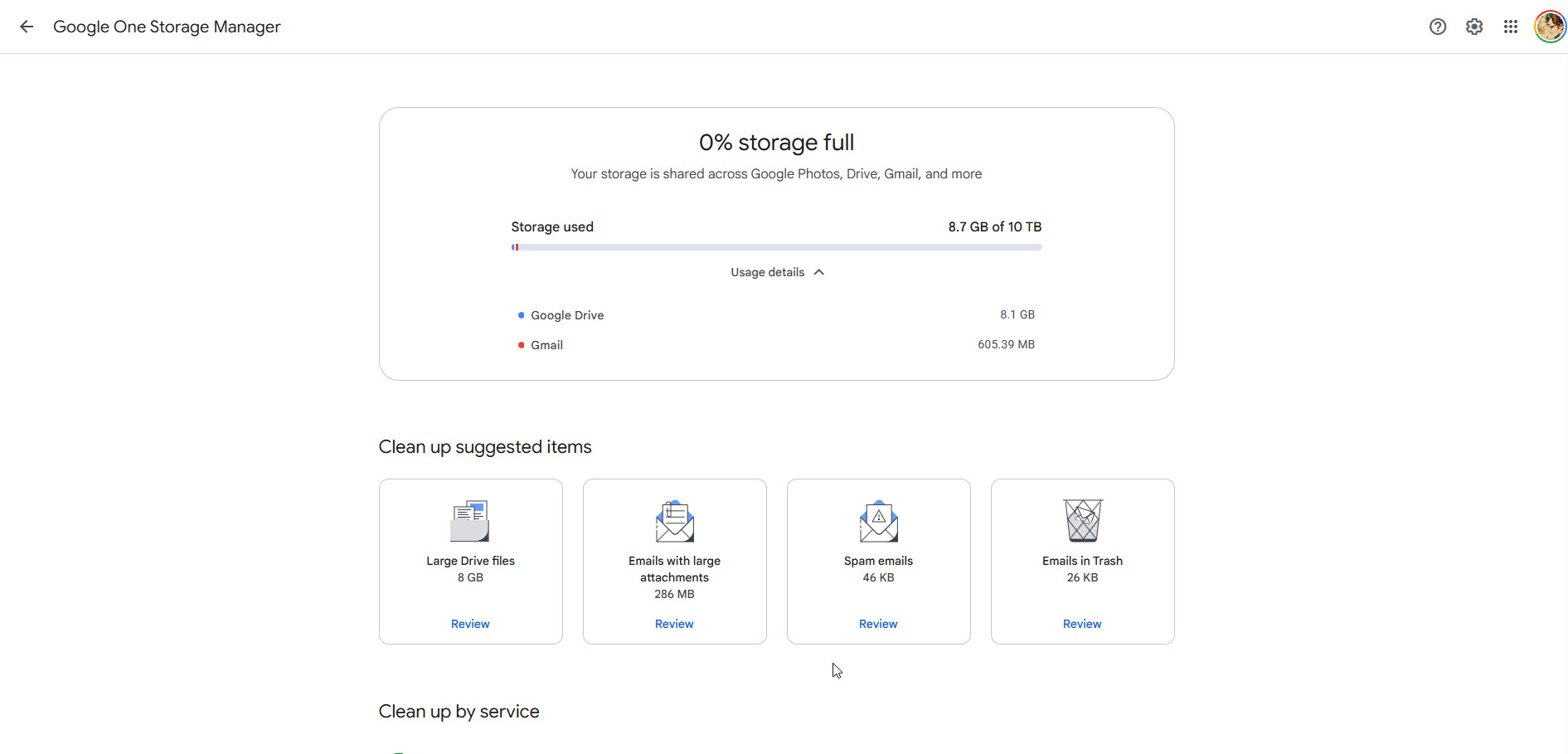Click the storage used progress bar
The image size is (1568, 754).
776,247
